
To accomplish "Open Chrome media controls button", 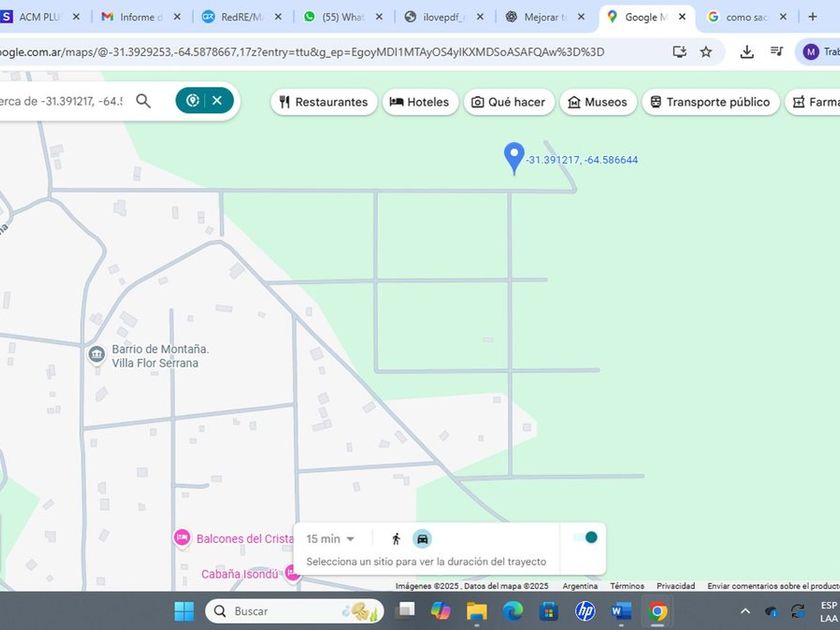I will [x=777, y=52].
